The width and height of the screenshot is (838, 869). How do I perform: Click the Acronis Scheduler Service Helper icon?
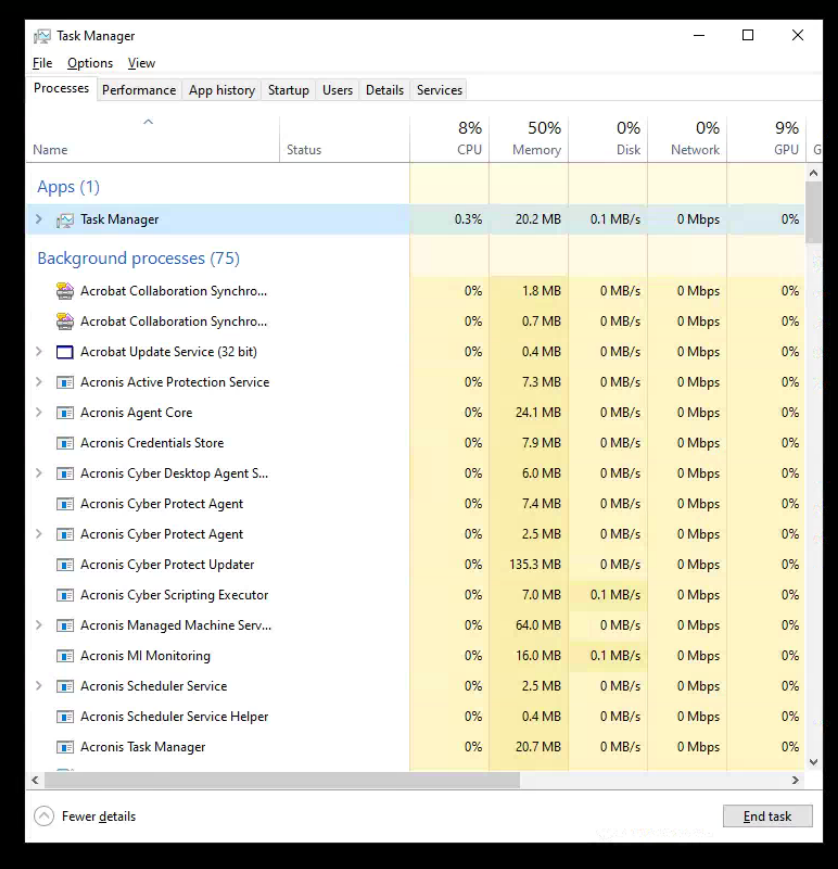point(65,717)
